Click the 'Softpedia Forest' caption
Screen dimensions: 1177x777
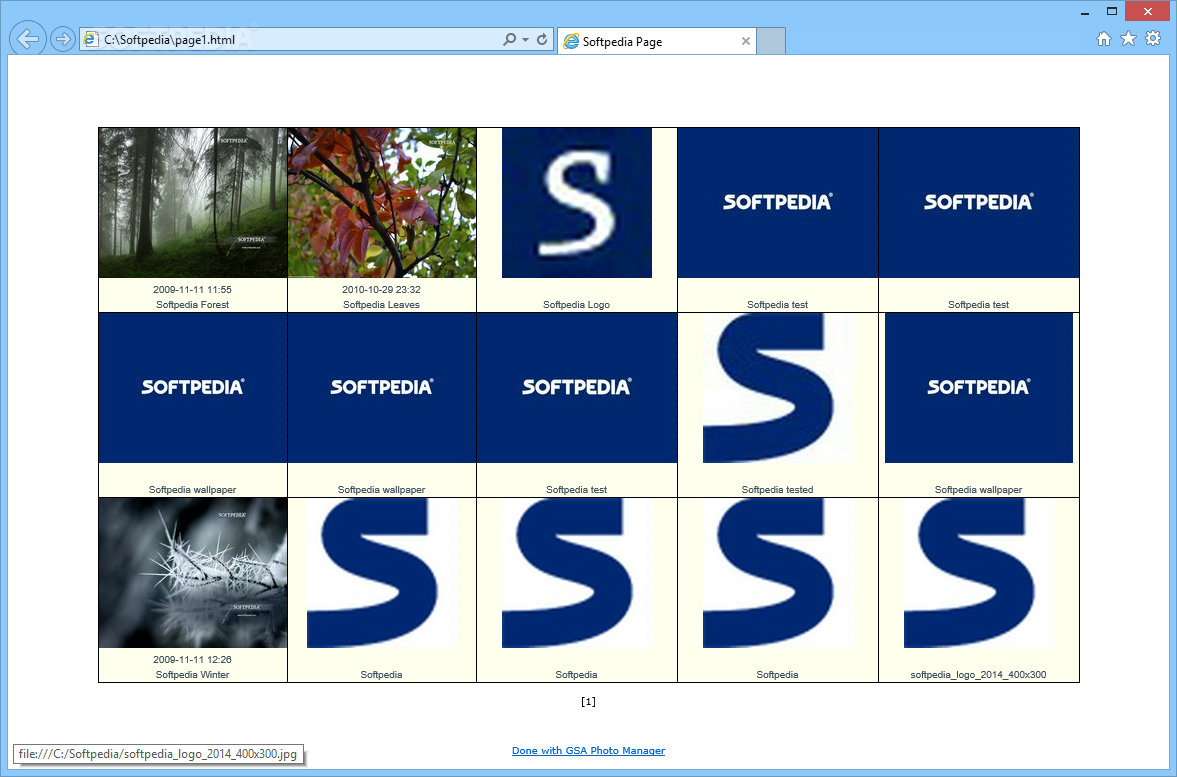tap(193, 305)
